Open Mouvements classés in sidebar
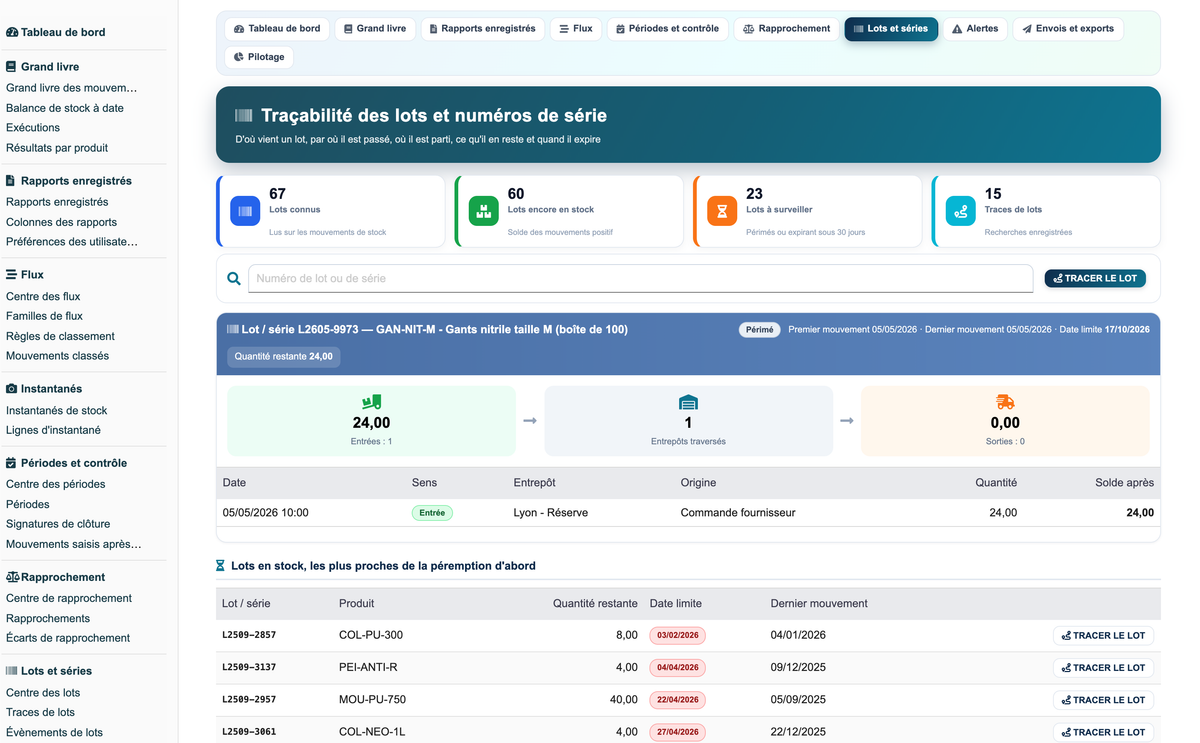Image resolution: width=1200 pixels, height=743 pixels. pos(57,356)
